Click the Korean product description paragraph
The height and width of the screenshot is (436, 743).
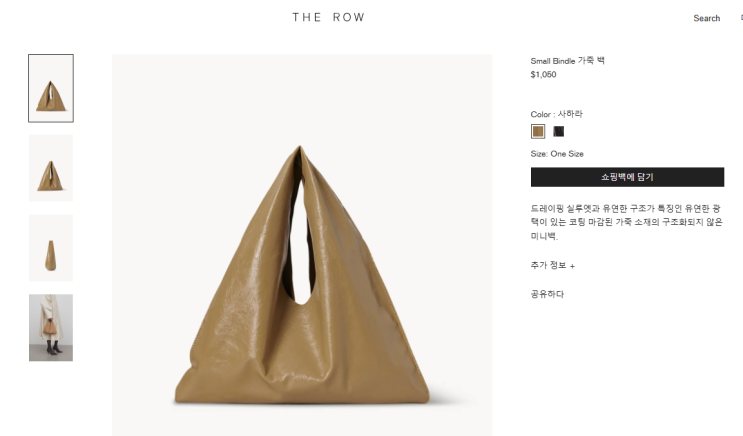tap(626, 222)
